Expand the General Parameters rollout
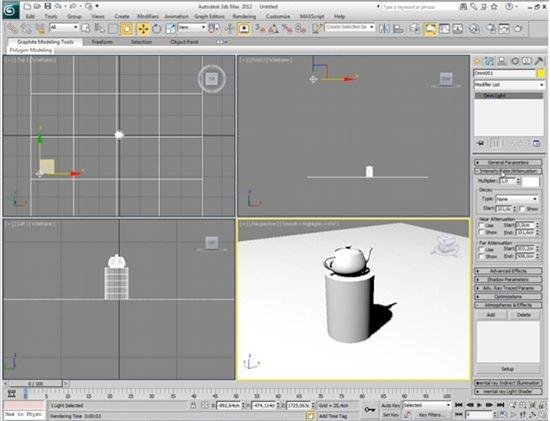The image size is (550, 421). point(508,162)
